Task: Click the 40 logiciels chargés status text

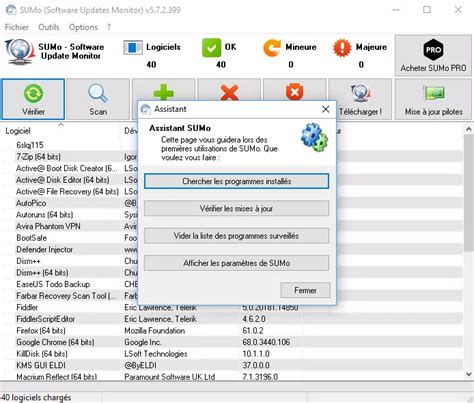Action: pyautogui.click(x=36, y=397)
